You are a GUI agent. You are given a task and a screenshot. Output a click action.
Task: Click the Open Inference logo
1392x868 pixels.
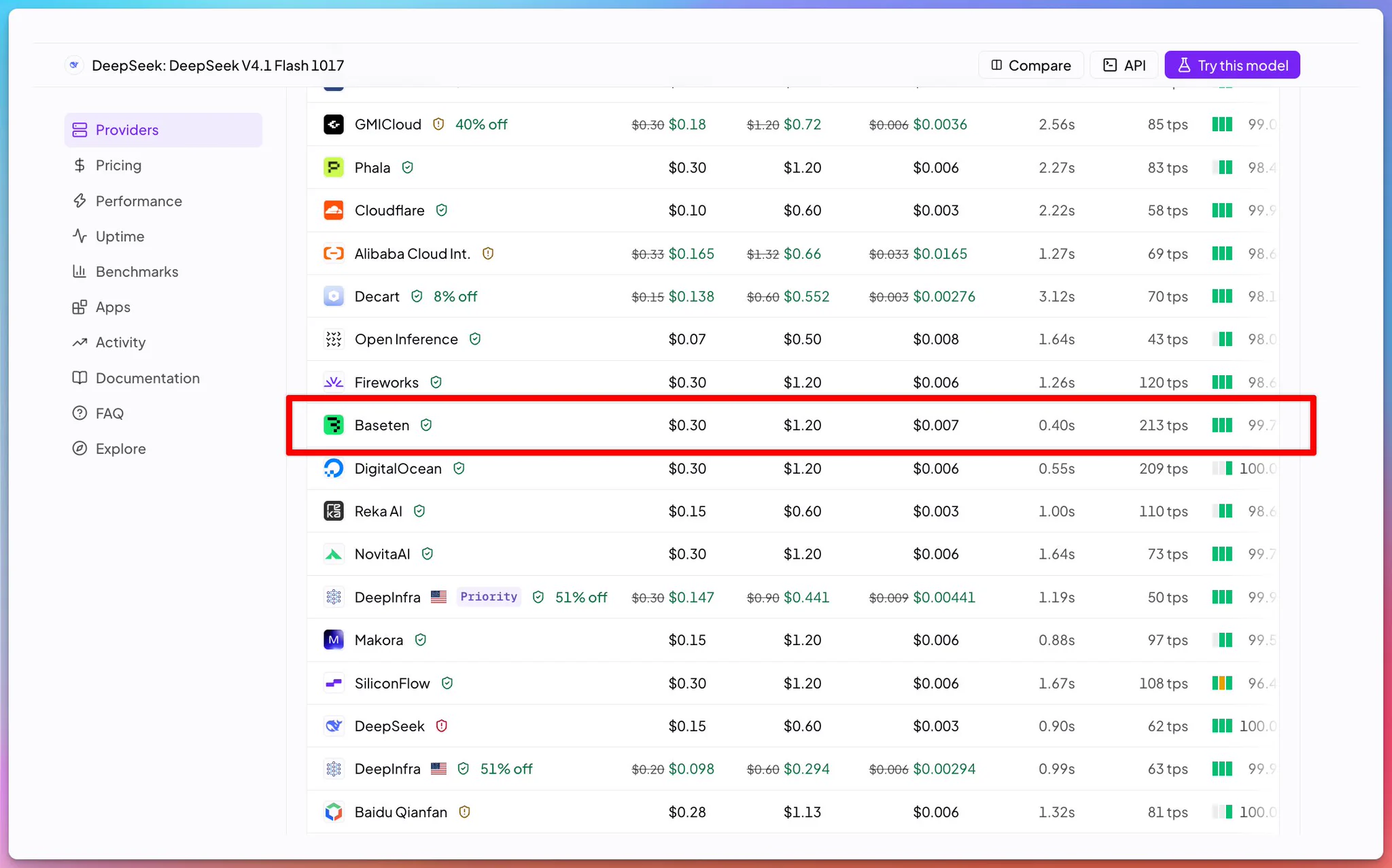pos(333,339)
